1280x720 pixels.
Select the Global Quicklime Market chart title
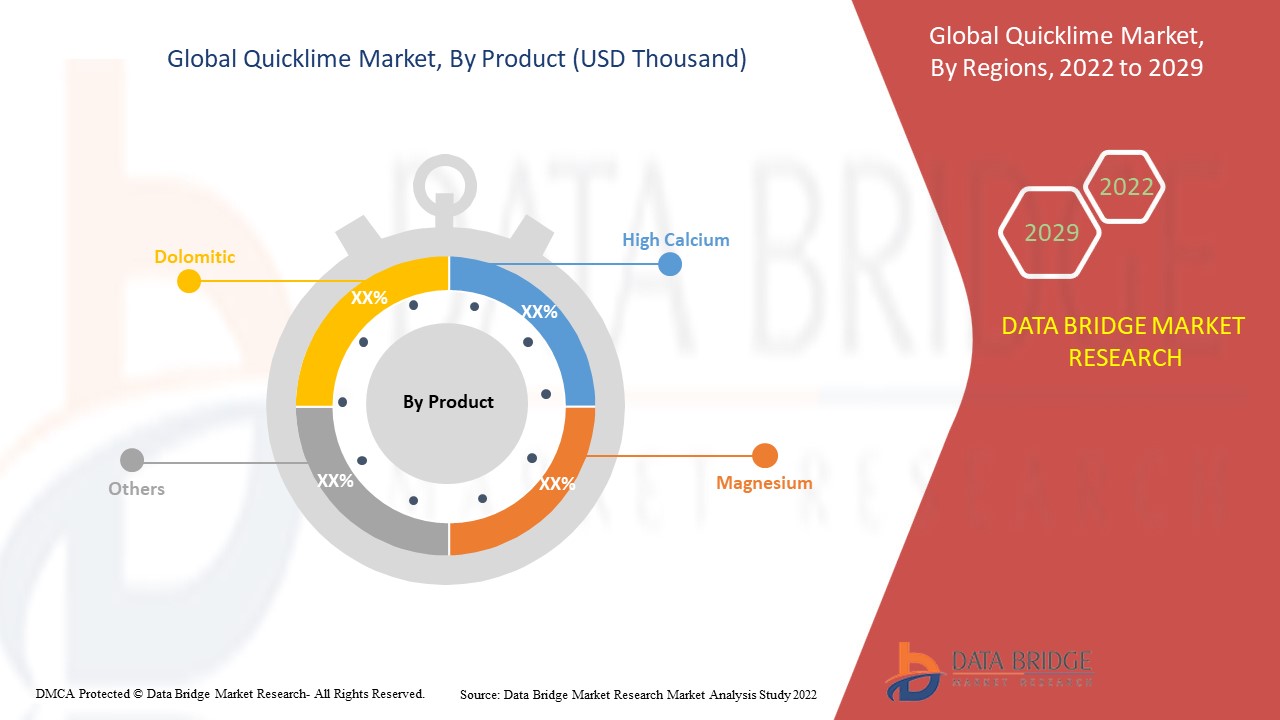click(457, 59)
